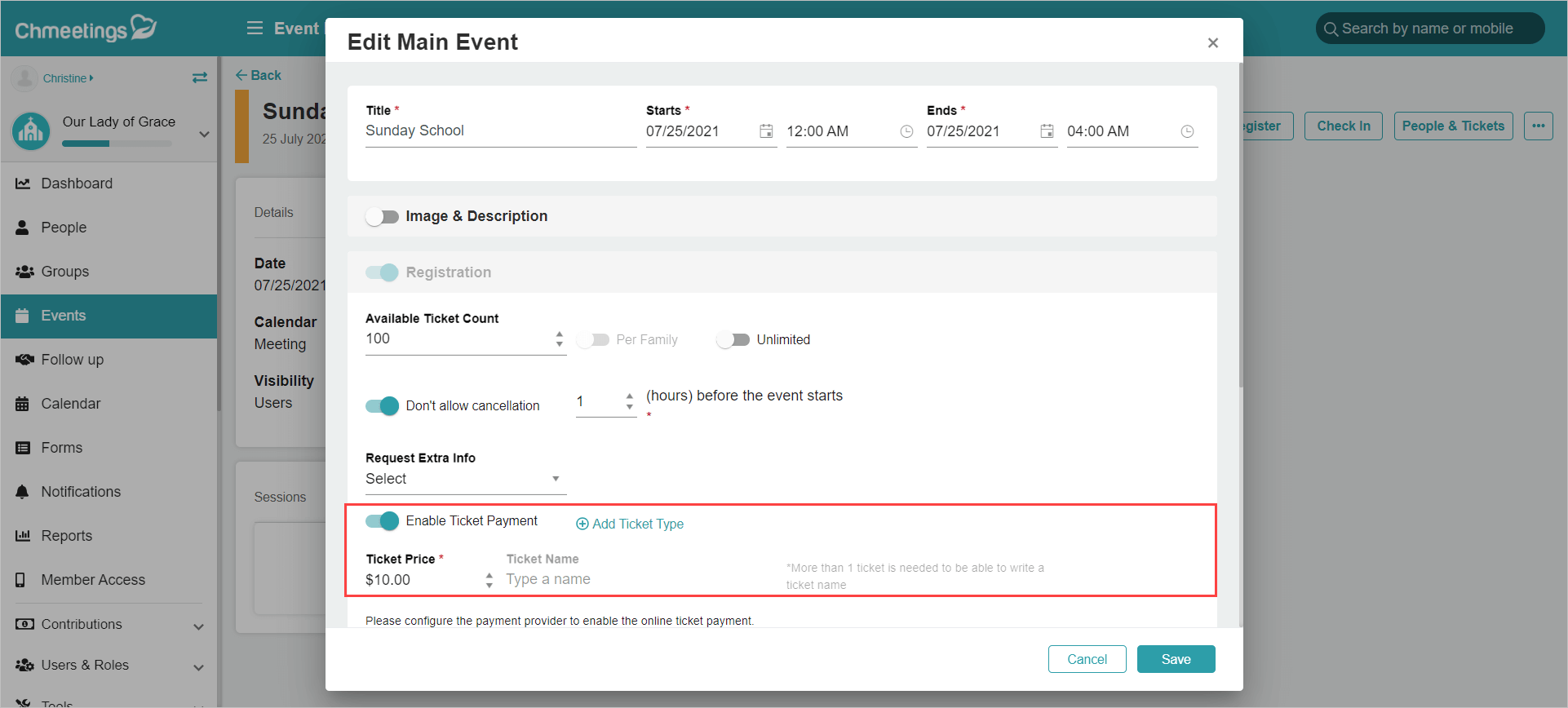1568x708 pixels.
Task: Click the Reports bar chart icon
Action: click(23, 536)
